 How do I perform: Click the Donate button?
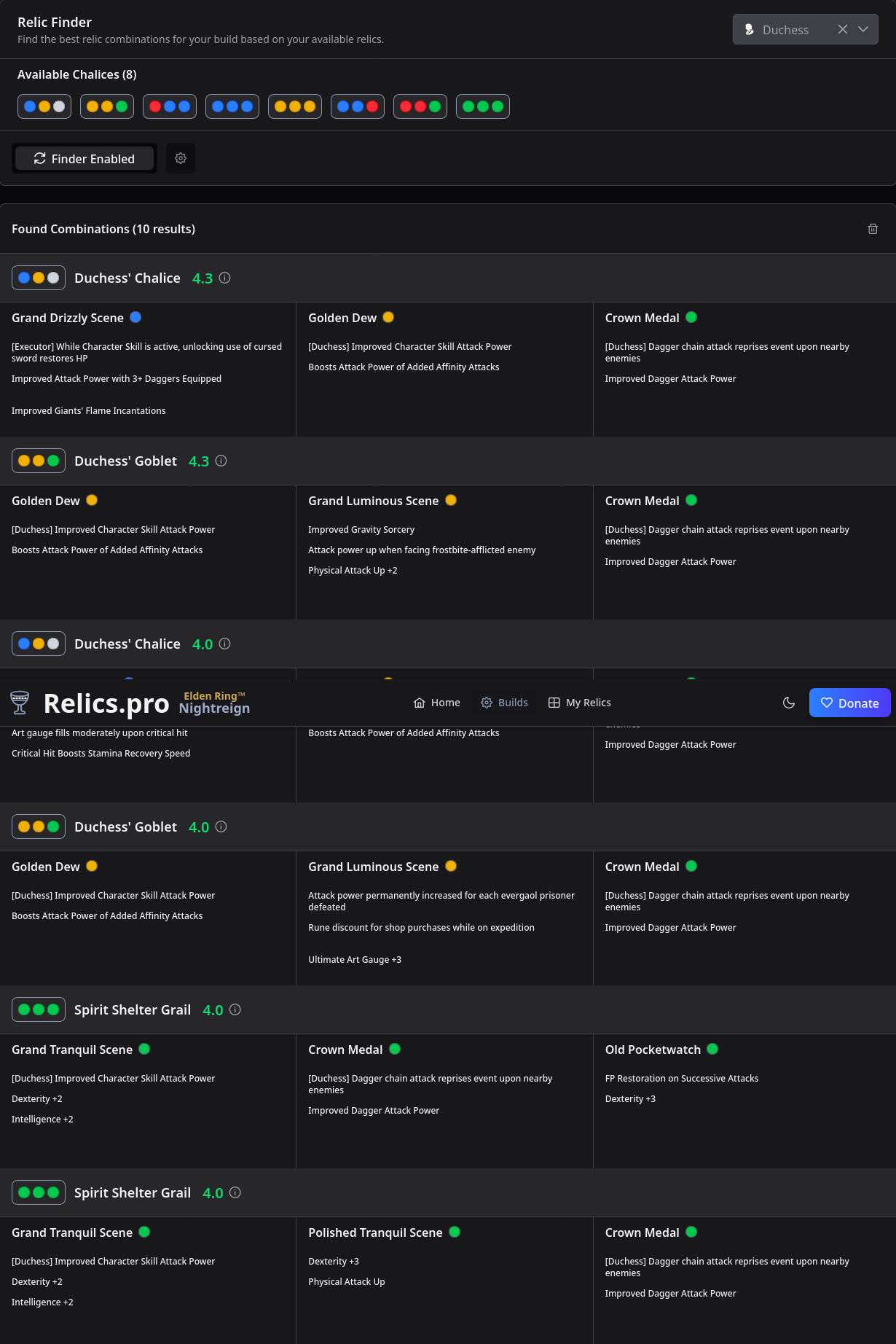[849, 703]
